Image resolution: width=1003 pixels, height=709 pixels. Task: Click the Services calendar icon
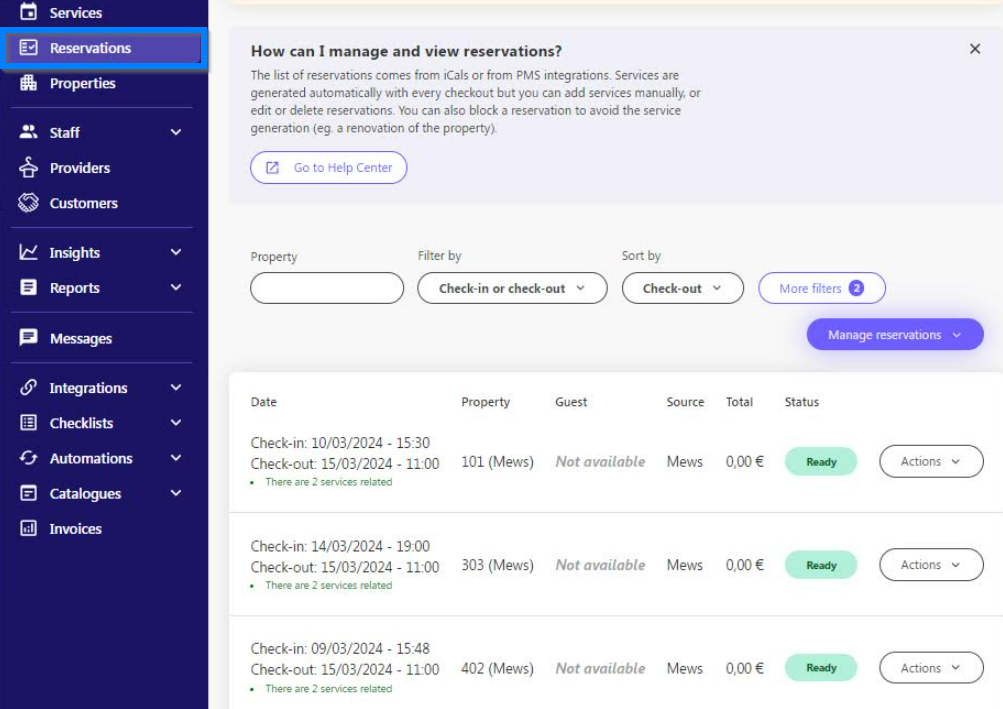(x=29, y=13)
